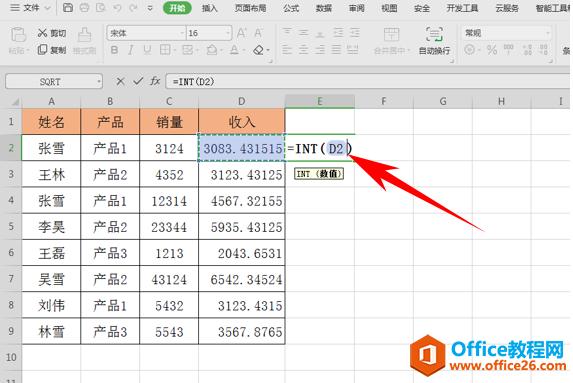This screenshot has width=573, height=383.
Task: Click the Copy (复制) button
Action: click(x=52, y=50)
